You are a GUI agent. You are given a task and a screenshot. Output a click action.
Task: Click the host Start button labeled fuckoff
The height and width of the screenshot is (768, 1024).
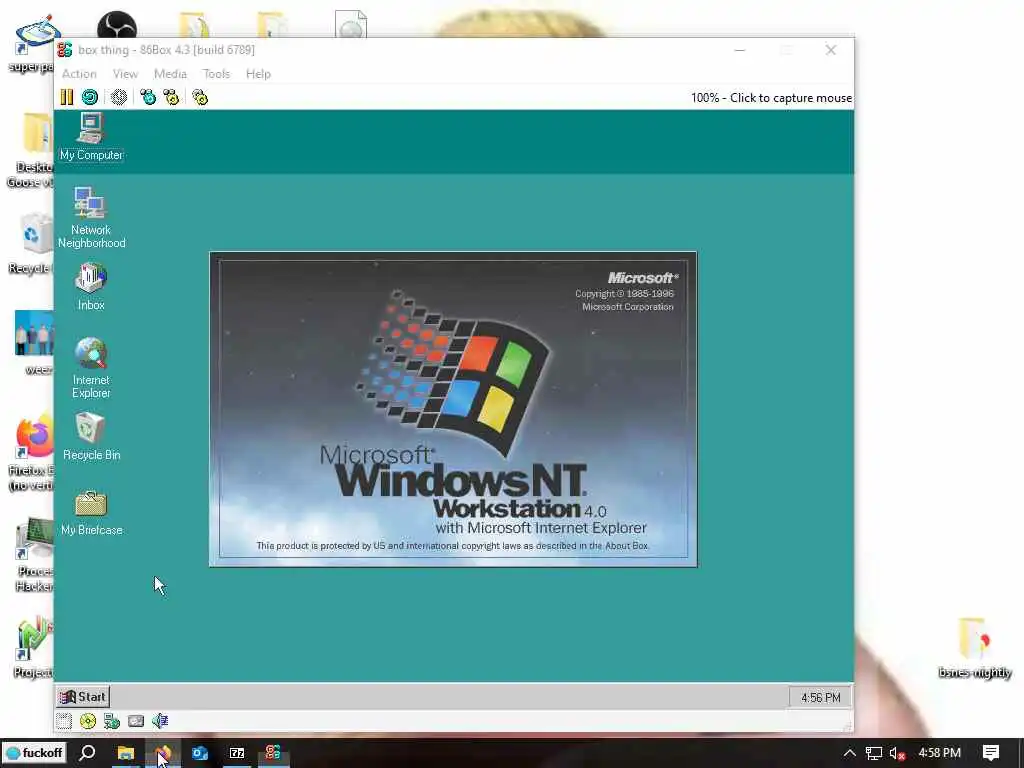click(33, 752)
